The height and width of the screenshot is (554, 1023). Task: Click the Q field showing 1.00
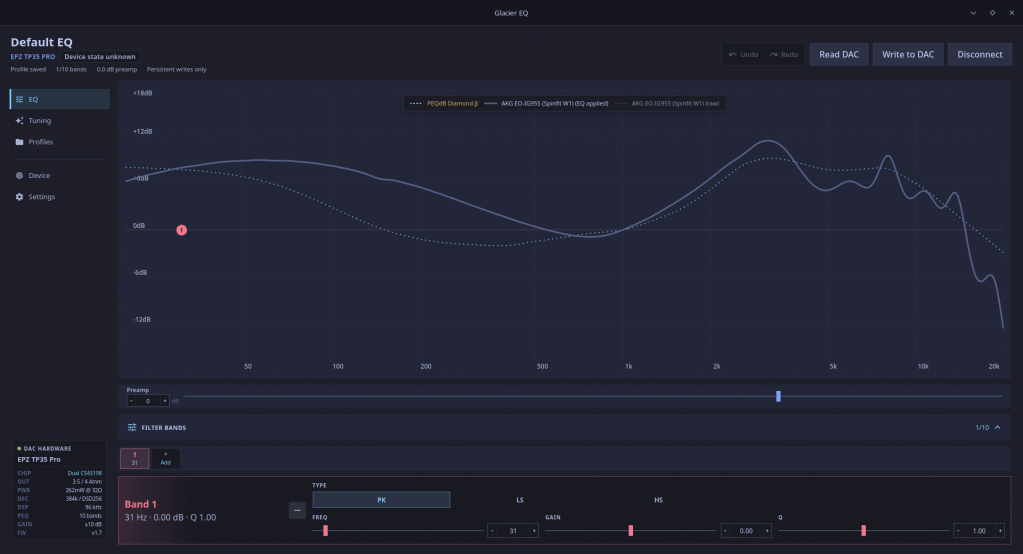[x=979, y=531]
